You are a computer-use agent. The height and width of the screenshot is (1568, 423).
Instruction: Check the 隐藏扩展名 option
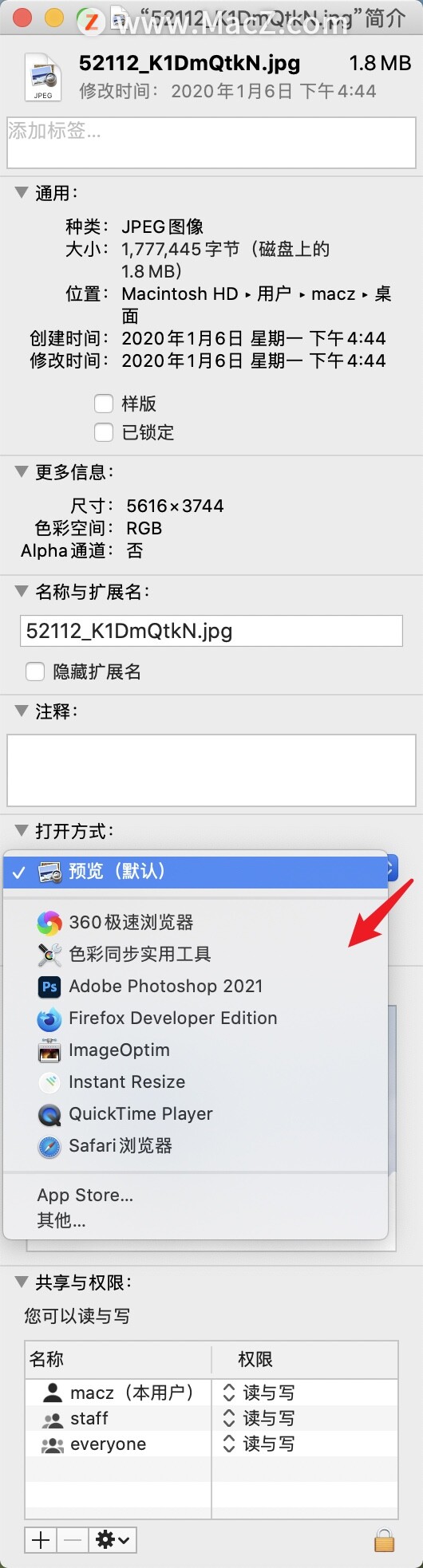click(x=35, y=672)
